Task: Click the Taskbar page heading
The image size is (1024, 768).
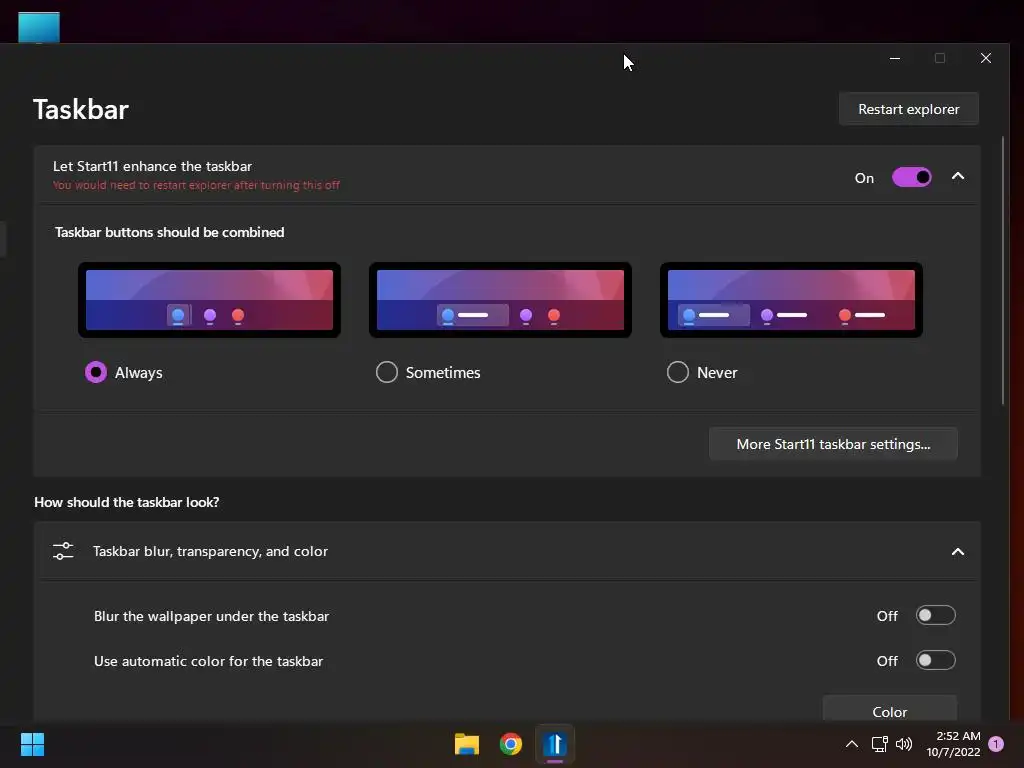Action: tap(81, 109)
